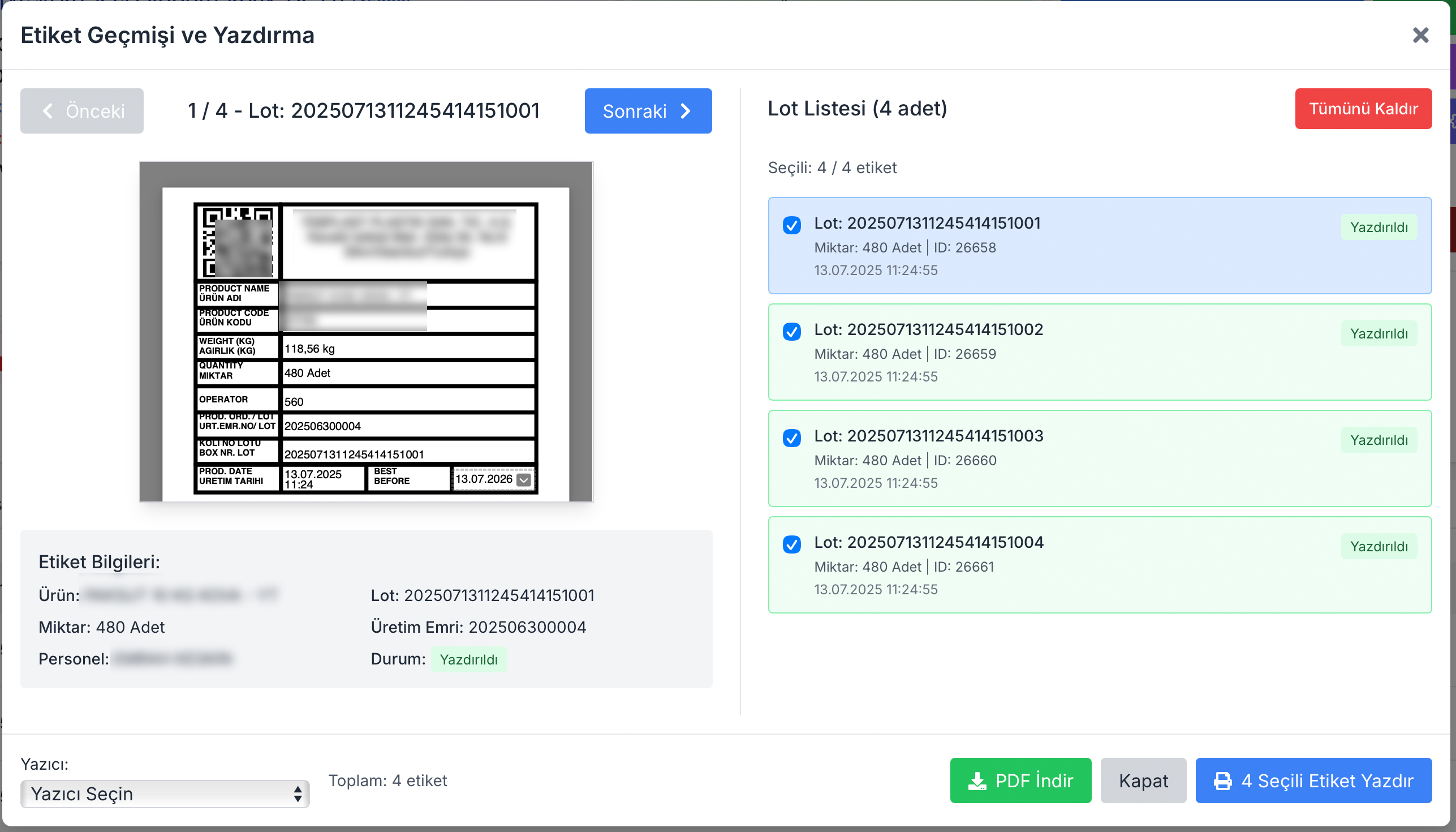Image resolution: width=1456 pixels, height=832 pixels.
Task: Click the QR code on label preview
Action: click(x=237, y=242)
